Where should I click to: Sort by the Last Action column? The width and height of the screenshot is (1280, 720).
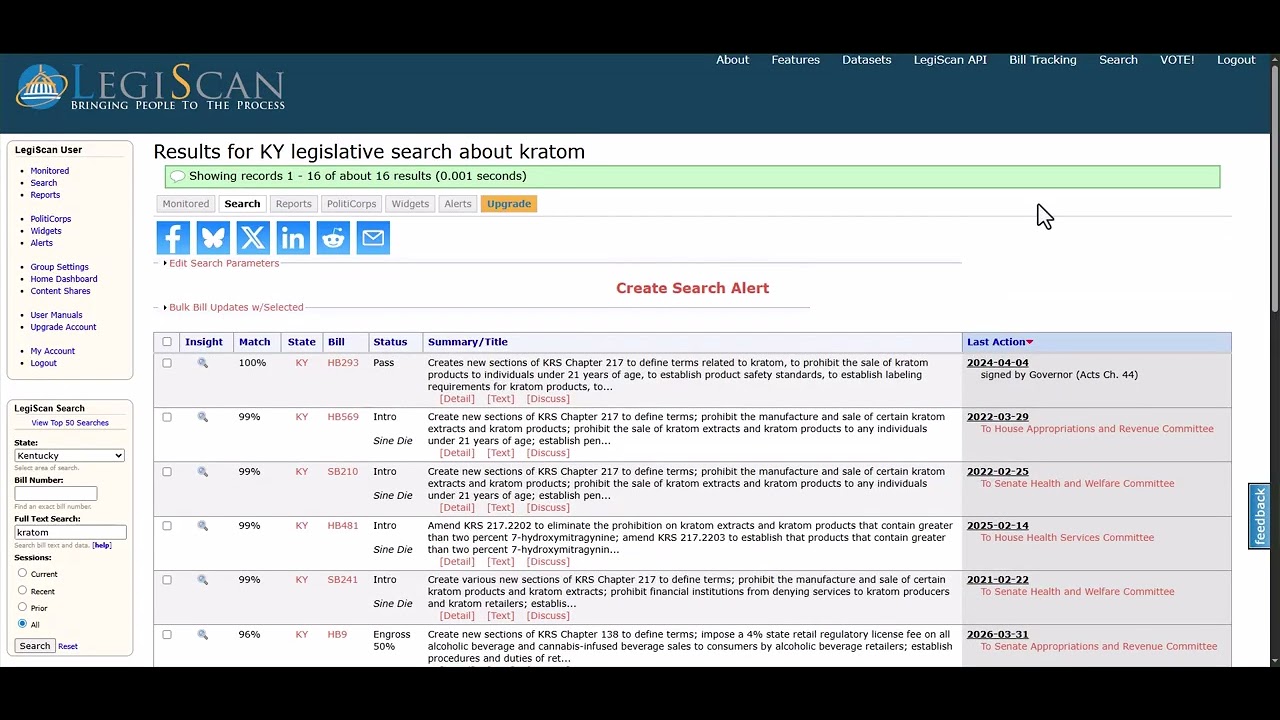(1000, 342)
